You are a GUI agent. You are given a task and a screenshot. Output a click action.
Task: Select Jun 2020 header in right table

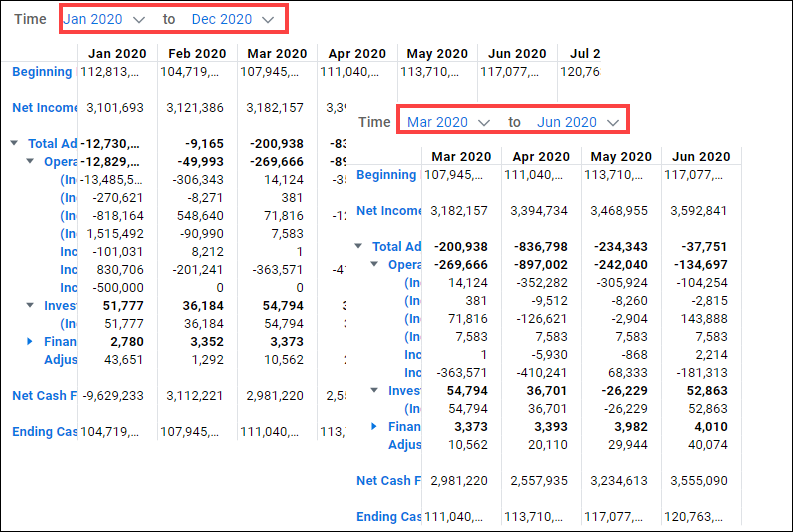(x=701, y=157)
